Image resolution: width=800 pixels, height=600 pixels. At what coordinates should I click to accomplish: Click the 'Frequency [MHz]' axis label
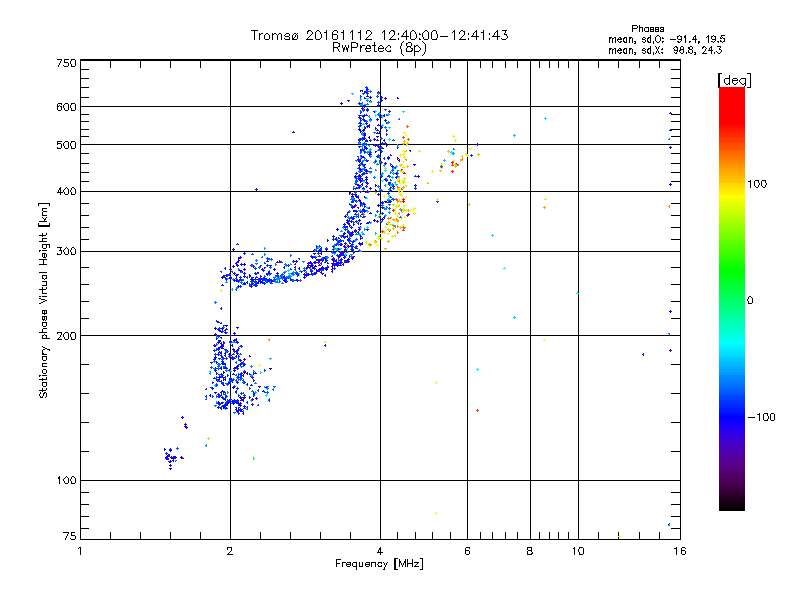click(x=379, y=564)
